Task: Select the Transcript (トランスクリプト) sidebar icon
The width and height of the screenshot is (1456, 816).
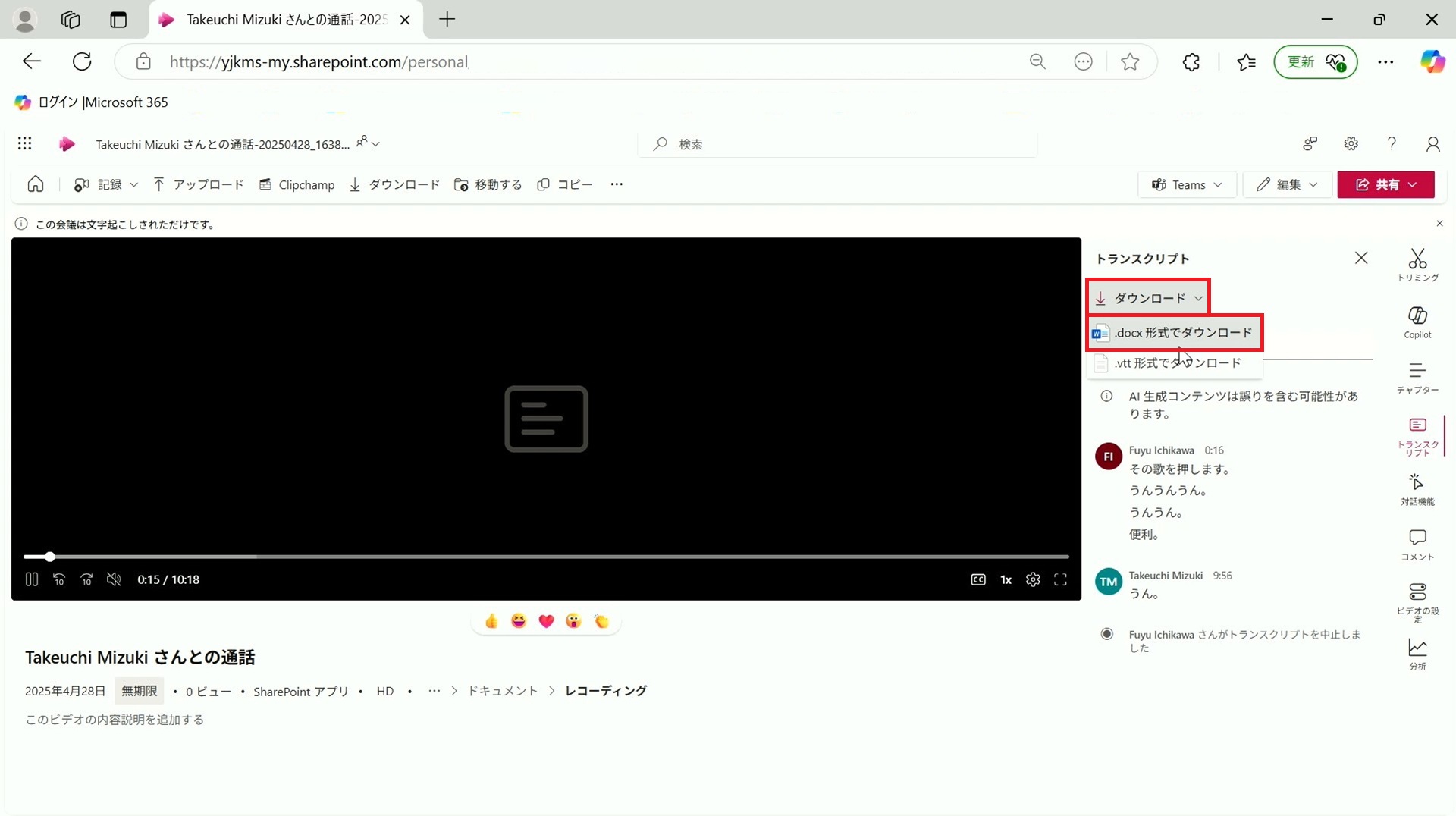Action: pyautogui.click(x=1417, y=436)
